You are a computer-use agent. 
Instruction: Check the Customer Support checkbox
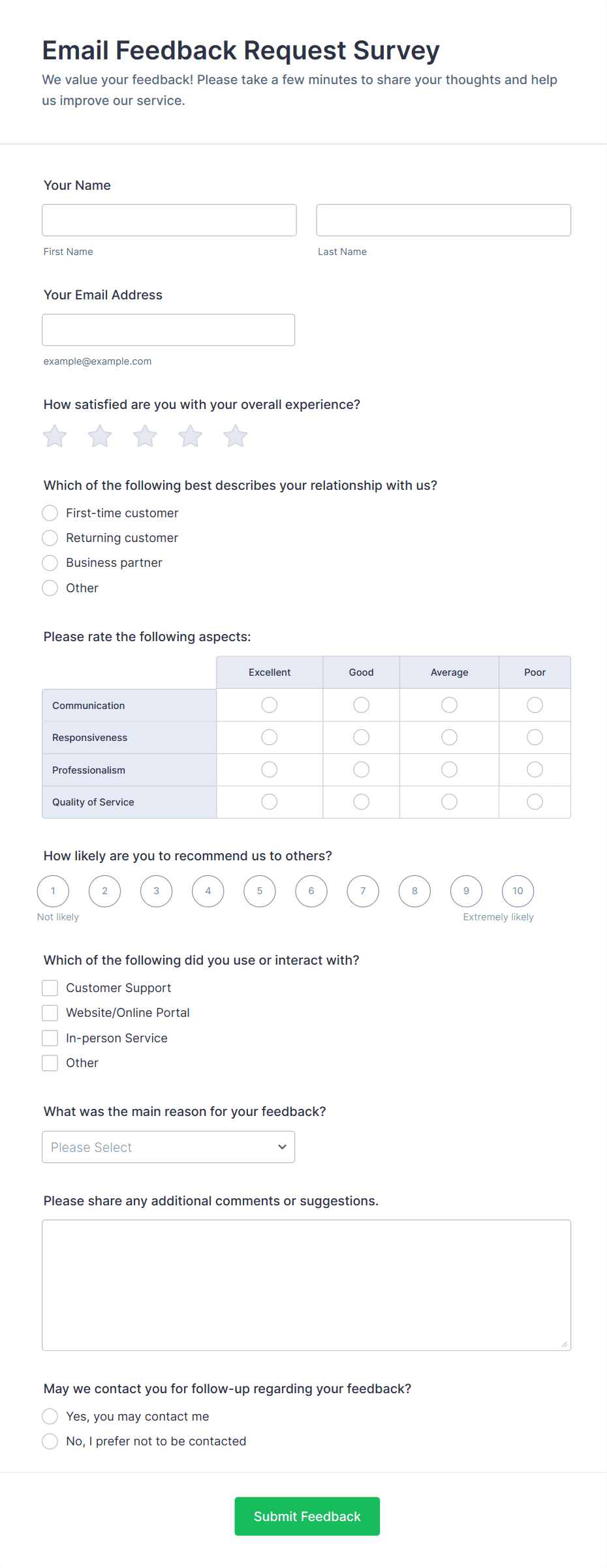pyautogui.click(x=50, y=988)
